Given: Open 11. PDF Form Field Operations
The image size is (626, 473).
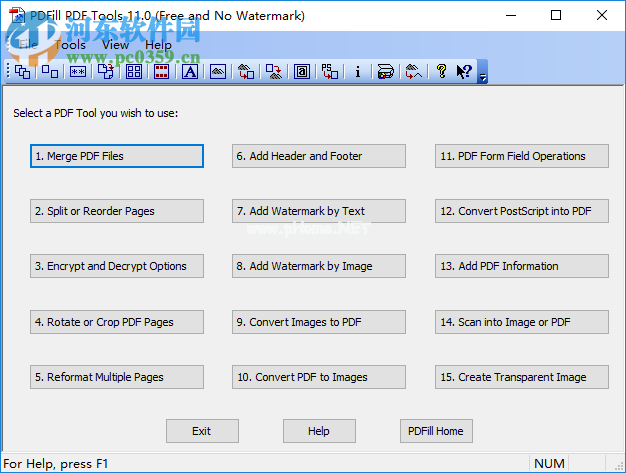Looking at the screenshot, I should [x=522, y=156].
